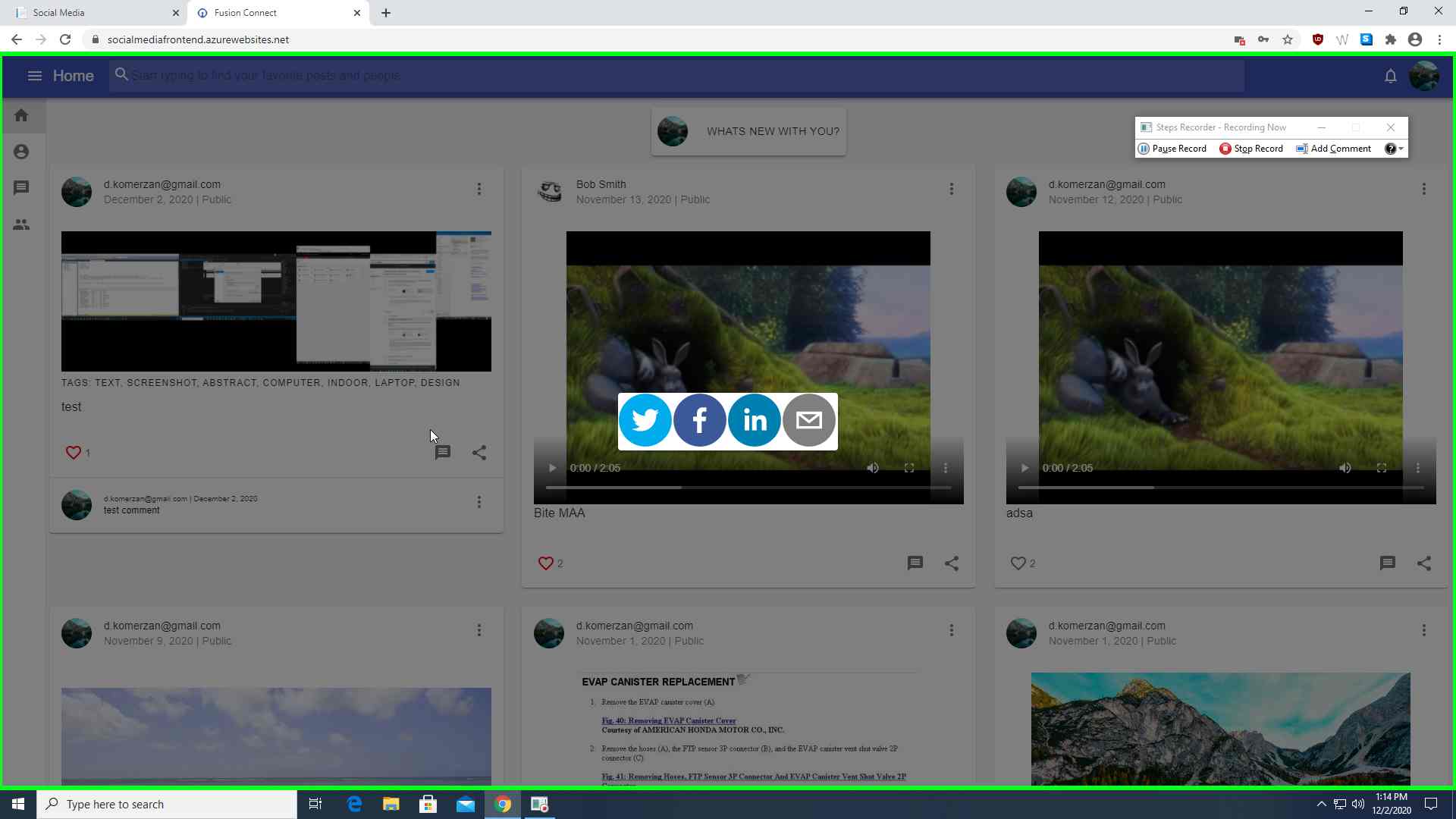
Task: Open the 'Fig. 40: Removing EVAP Canister Cover' link
Action: [x=669, y=720]
